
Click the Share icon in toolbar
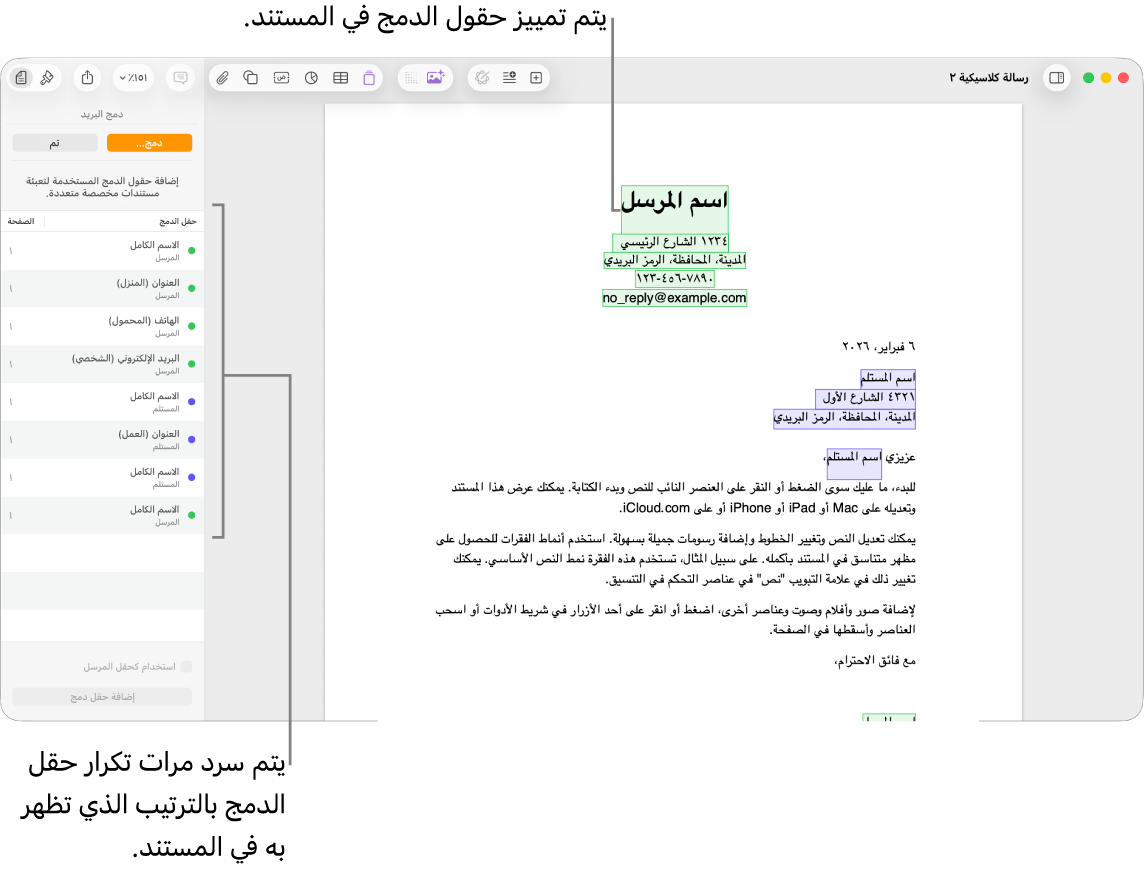coord(88,77)
